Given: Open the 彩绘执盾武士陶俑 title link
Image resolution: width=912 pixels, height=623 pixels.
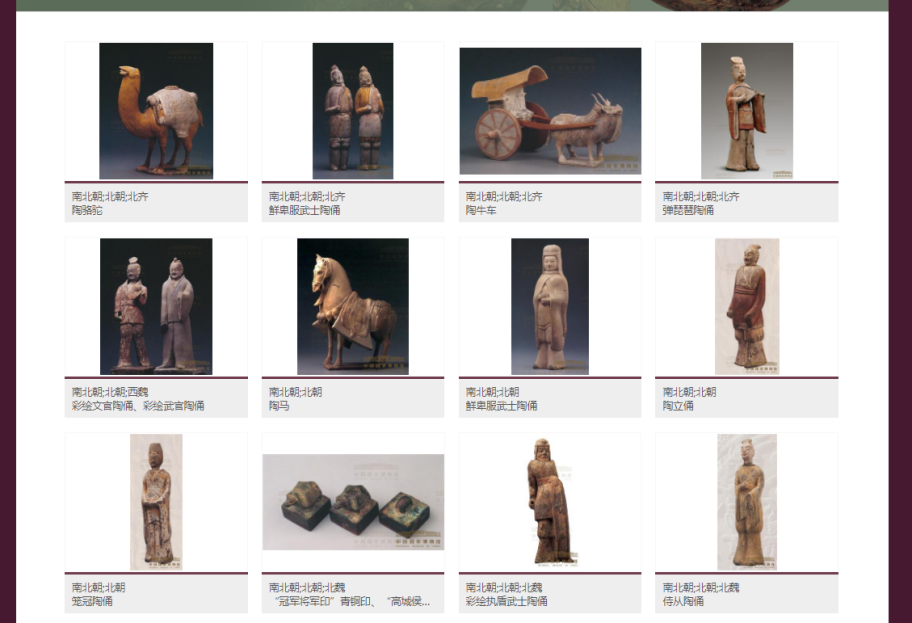Looking at the screenshot, I should pos(506,602).
